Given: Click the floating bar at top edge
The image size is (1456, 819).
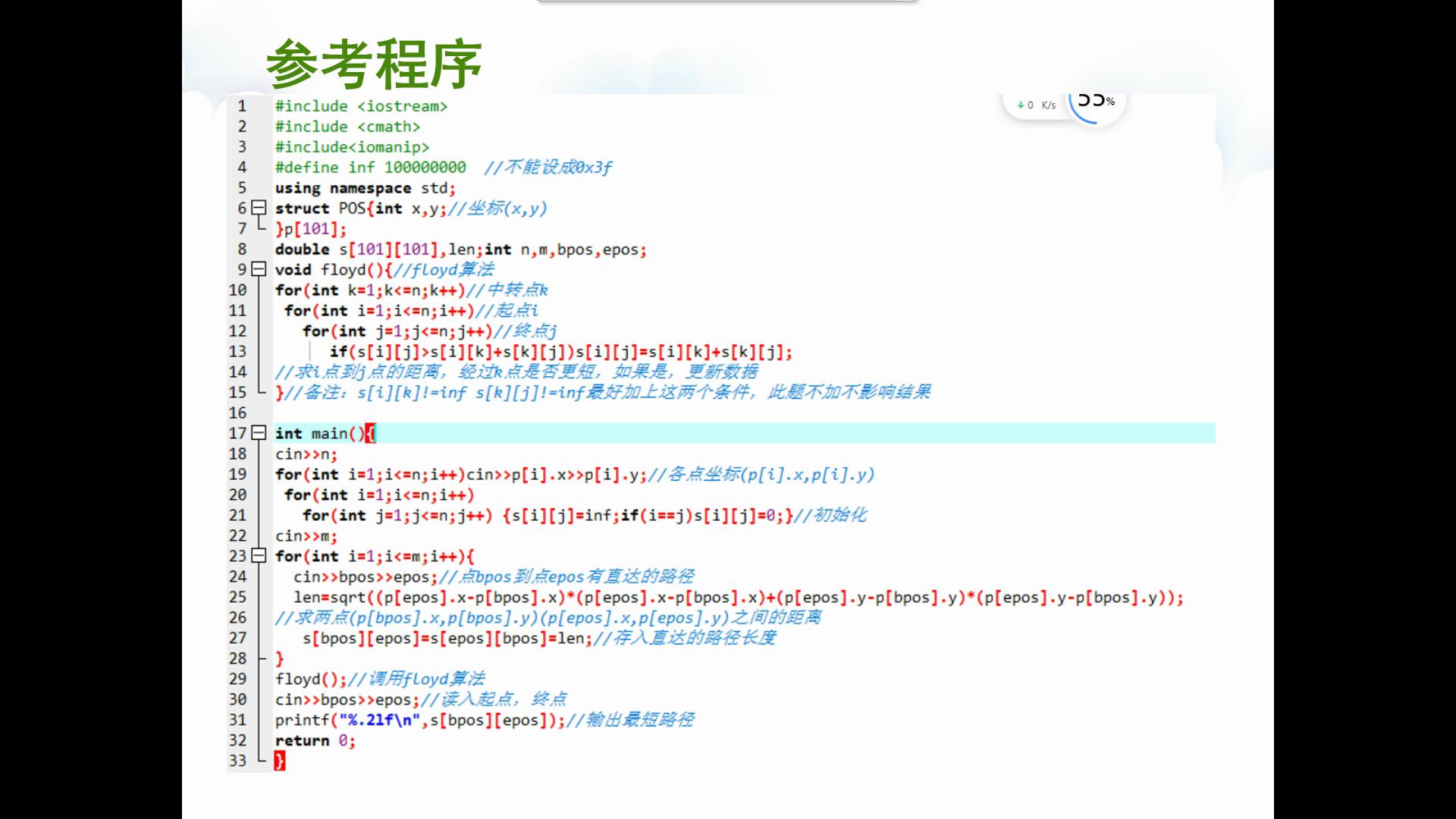Looking at the screenshot, I should [726, 2].
